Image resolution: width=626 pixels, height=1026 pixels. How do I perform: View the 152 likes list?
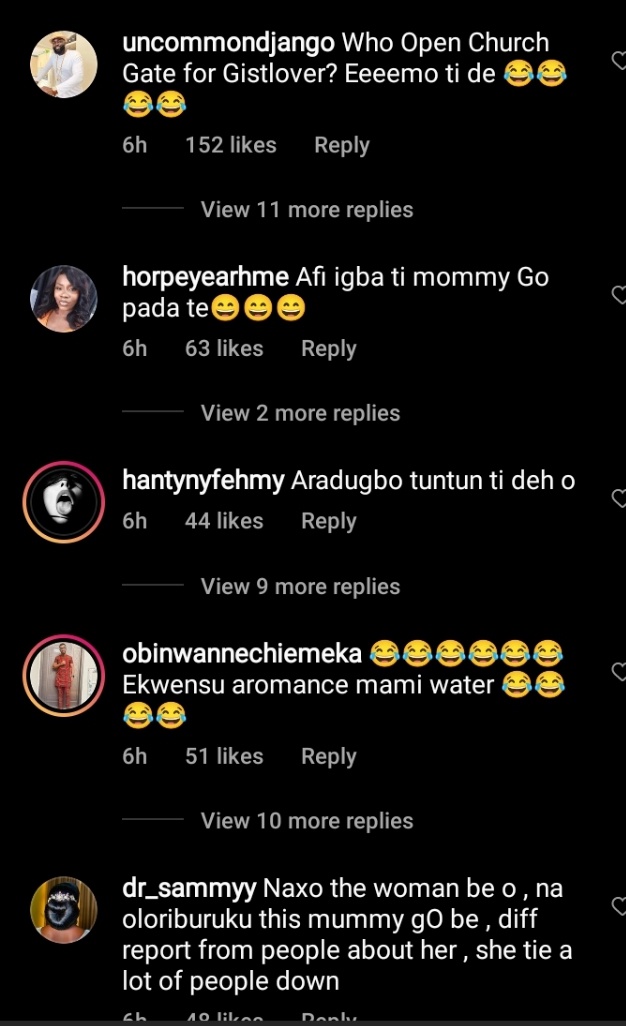click(x=230, y=145)
